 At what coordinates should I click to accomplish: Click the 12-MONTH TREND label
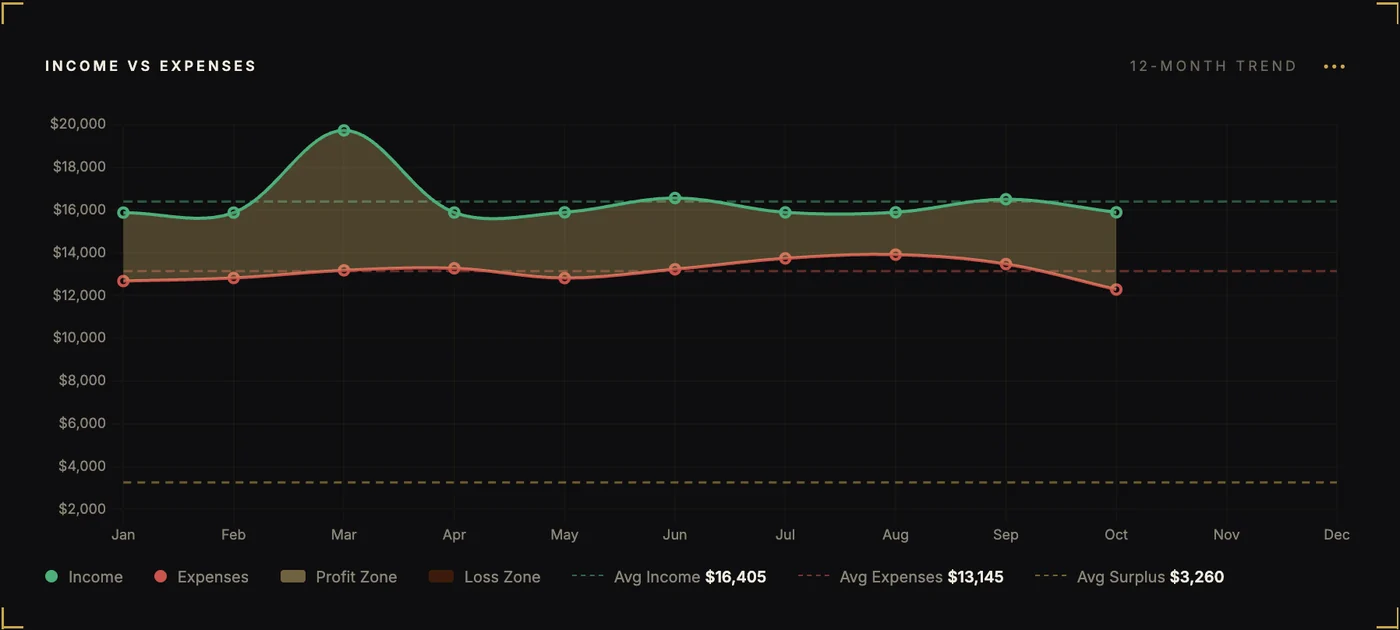(x=1213, y=66)
